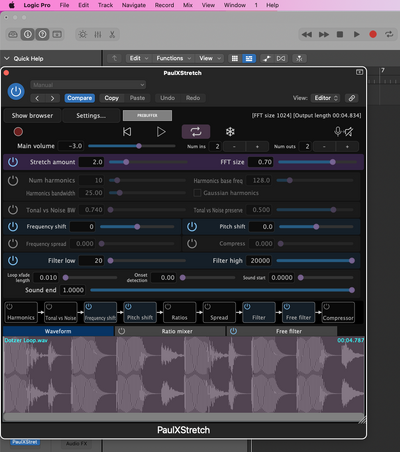
Task: Switch to the Ratio mixer tab
Action: pos(170,331)
